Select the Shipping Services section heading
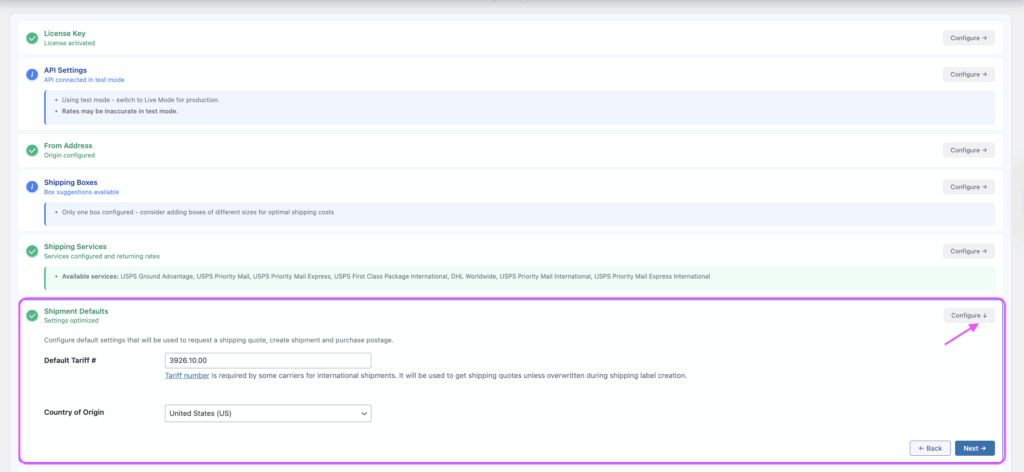 tap(75, 246)
